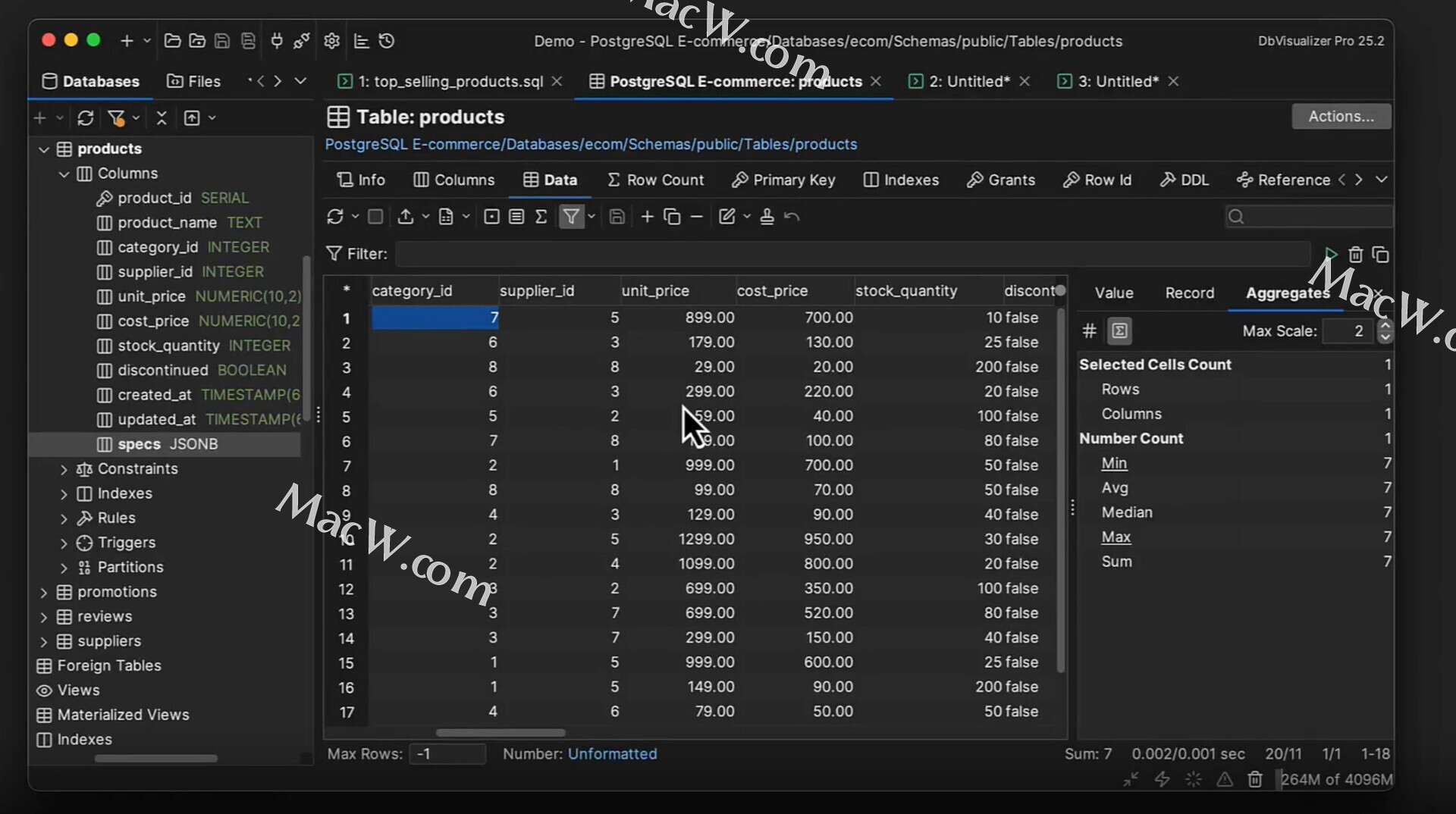Image resolution: width=1456 pixels, height=814 pixels.
Task: Toggle the Sigma aggregate button in Aggregates panel
Action: (1119, 331)
